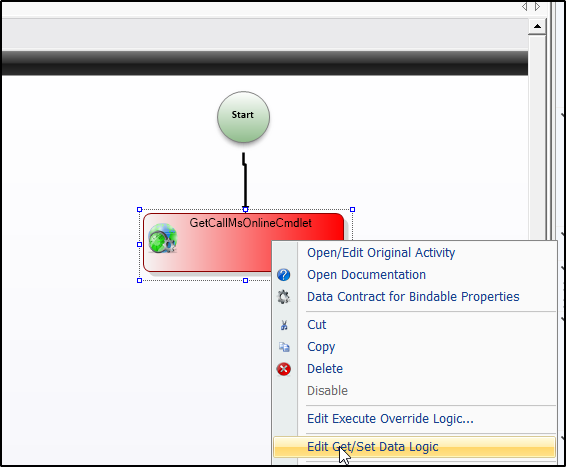566x467 pixels.
Task: Select Open/Edit Original Activity
Action: (x=381, y=253)
